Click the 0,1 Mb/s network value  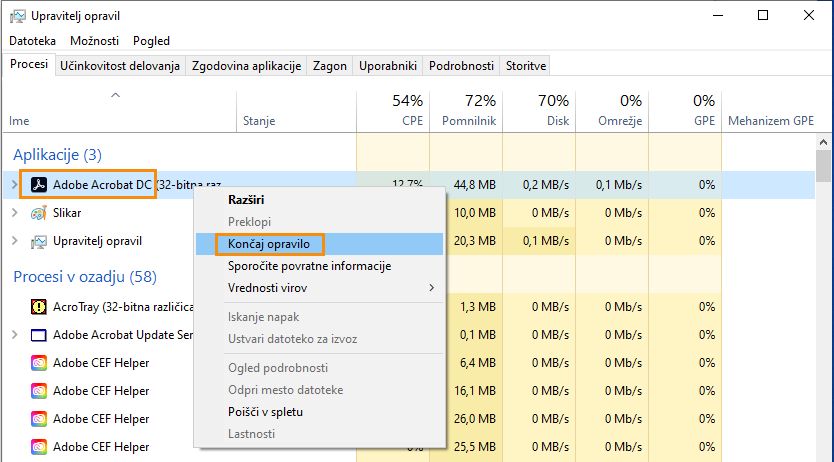pos(619,185)
